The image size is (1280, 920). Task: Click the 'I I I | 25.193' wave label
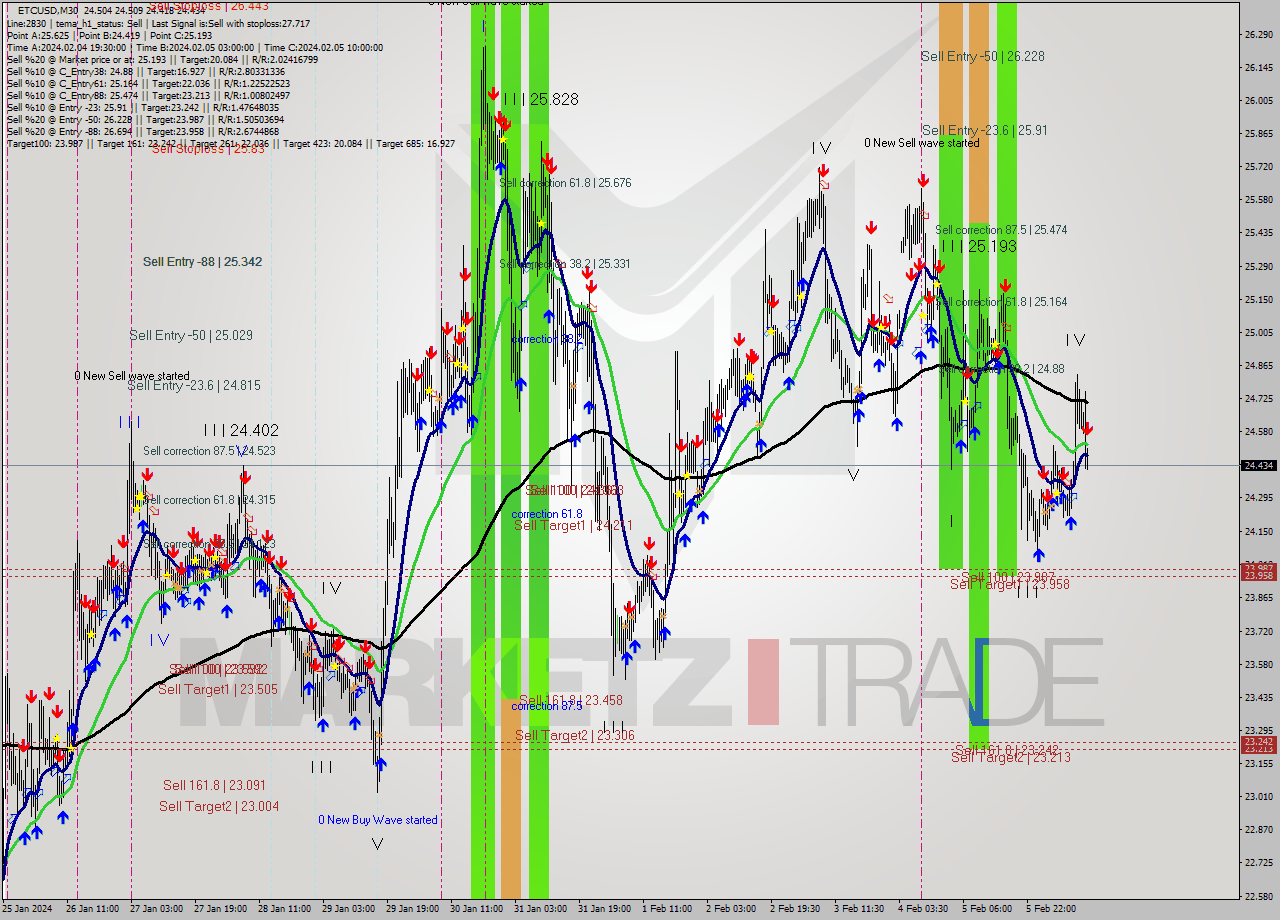pyautogui.click(x=978, y=246)
